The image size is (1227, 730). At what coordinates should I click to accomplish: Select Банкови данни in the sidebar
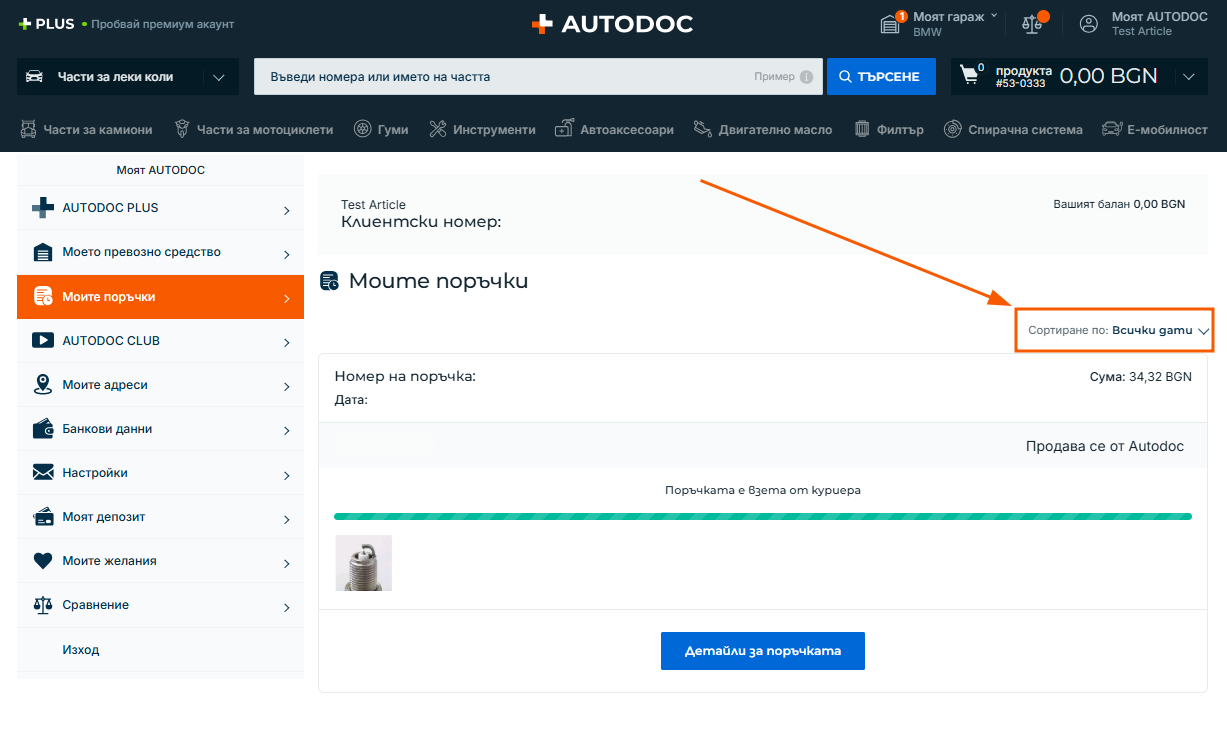click(x=160, y=429)
